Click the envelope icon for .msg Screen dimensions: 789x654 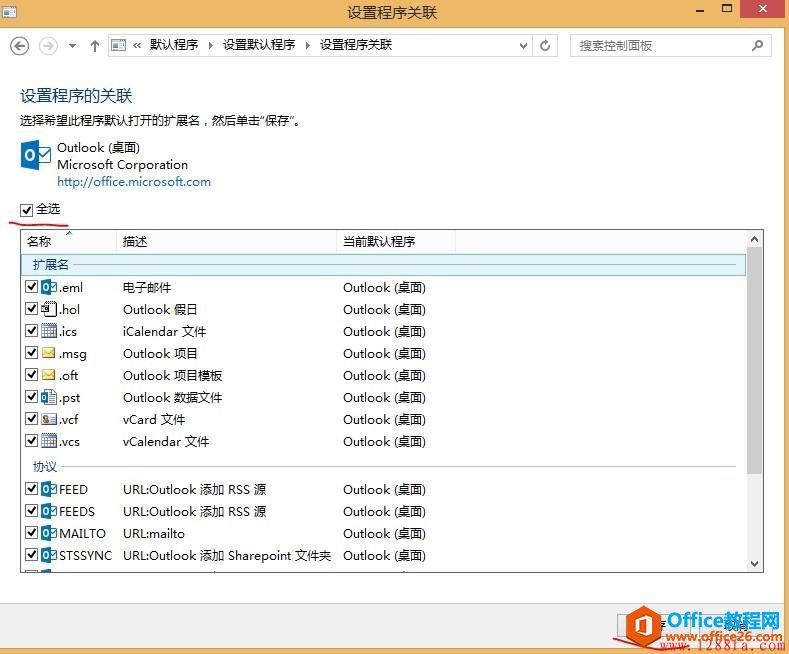(48, 354)
